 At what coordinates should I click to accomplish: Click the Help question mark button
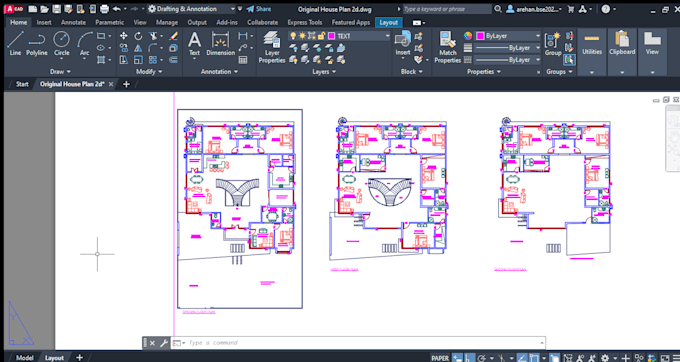[x=606, y=9]
